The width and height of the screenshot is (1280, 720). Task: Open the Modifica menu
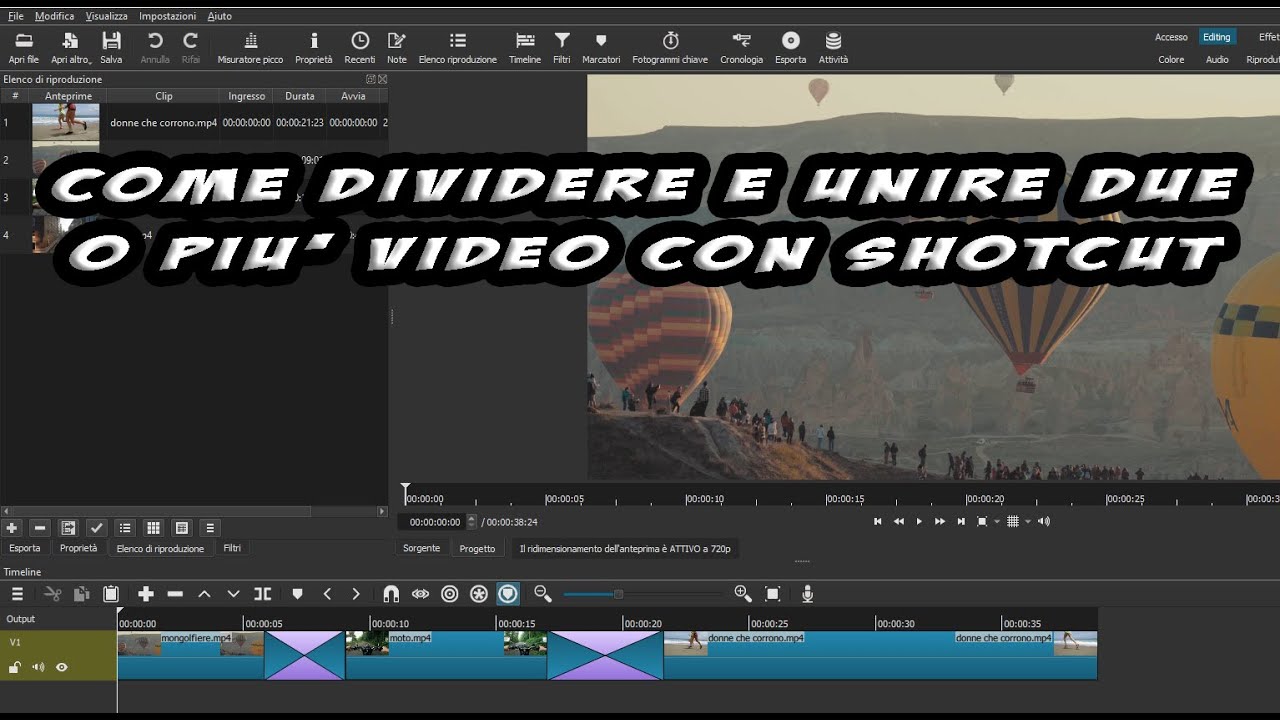pos(54,16)
